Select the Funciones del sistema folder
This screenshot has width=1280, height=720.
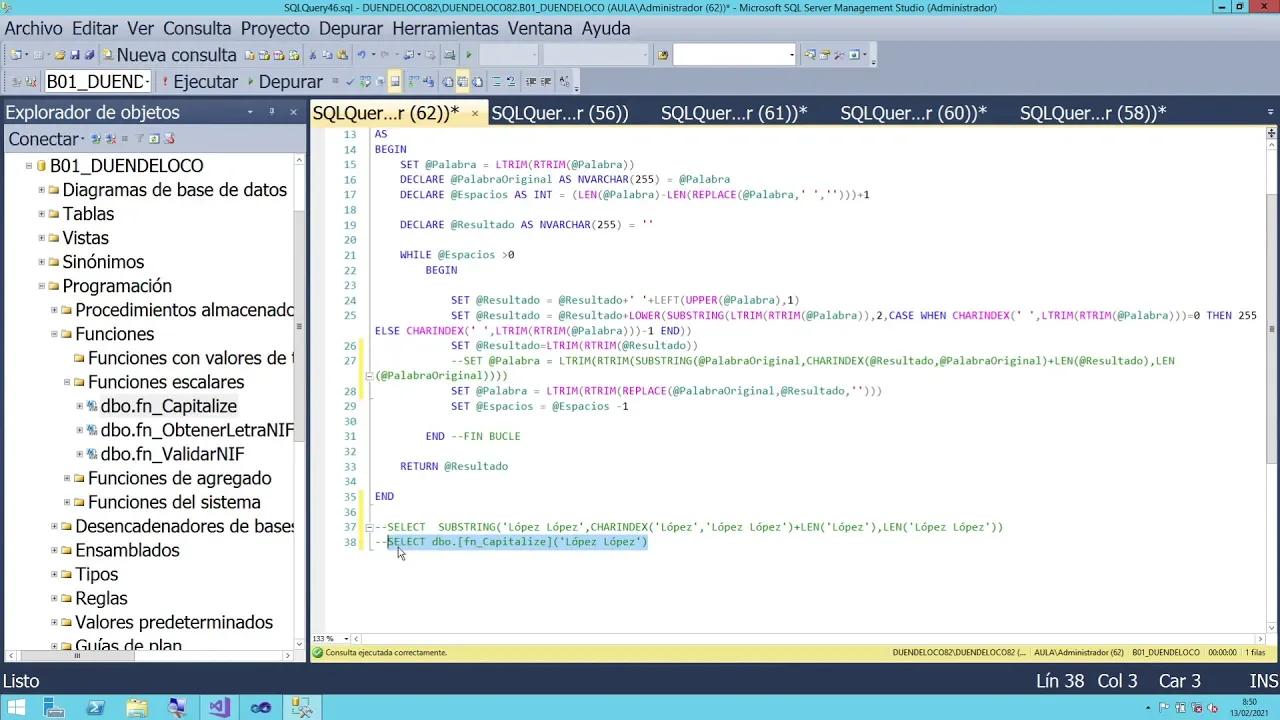(174, 502)
